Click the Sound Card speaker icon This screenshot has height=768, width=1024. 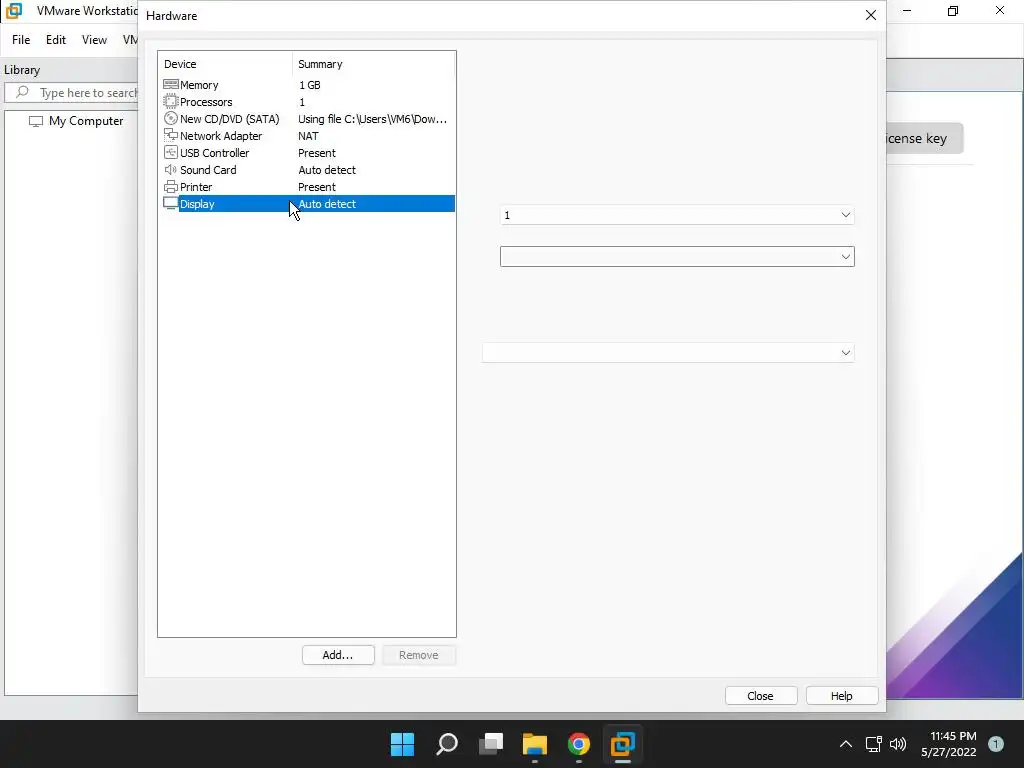point(170,169)
